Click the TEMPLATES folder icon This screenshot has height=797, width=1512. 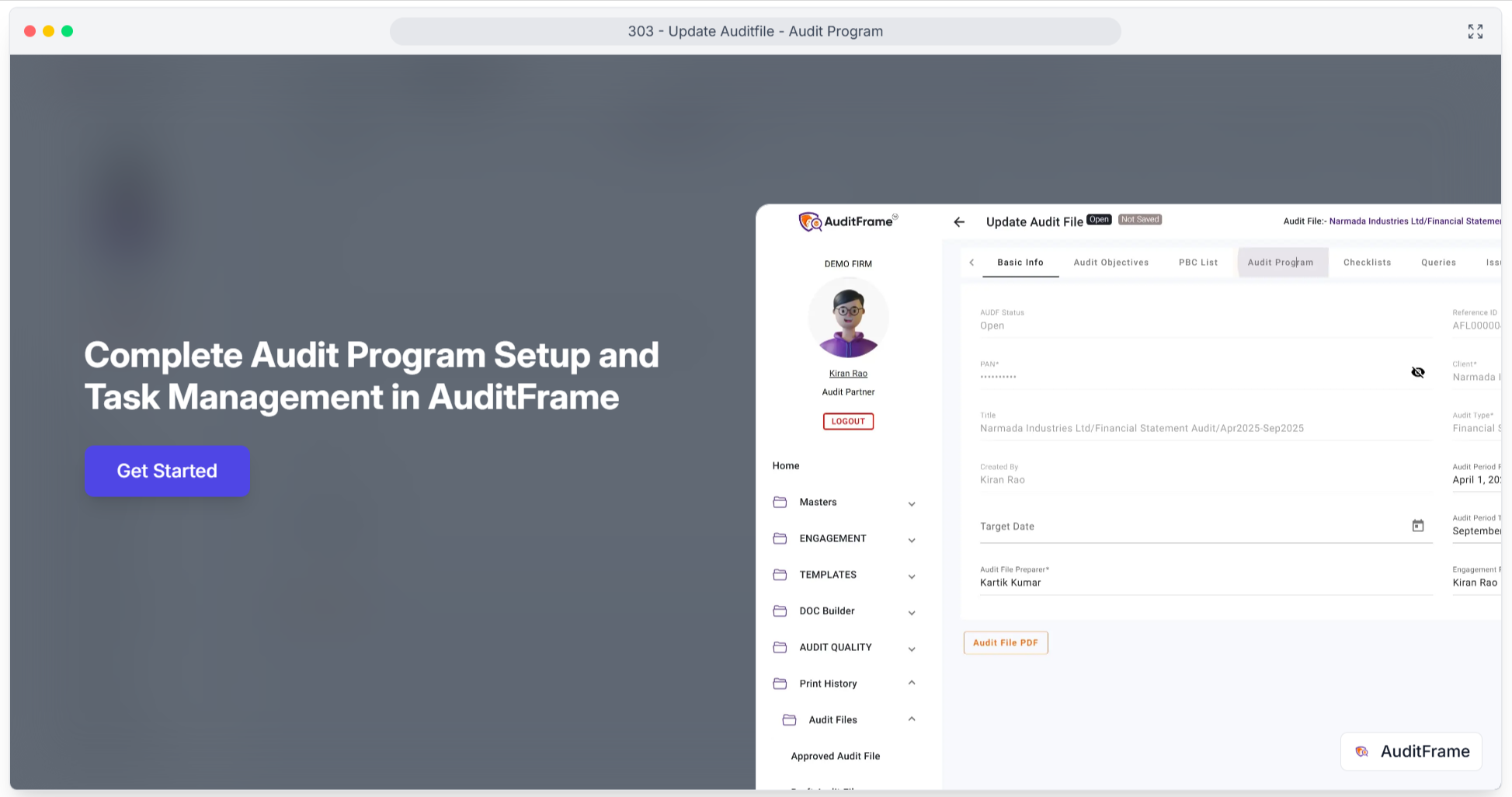(x=780, y=575)
